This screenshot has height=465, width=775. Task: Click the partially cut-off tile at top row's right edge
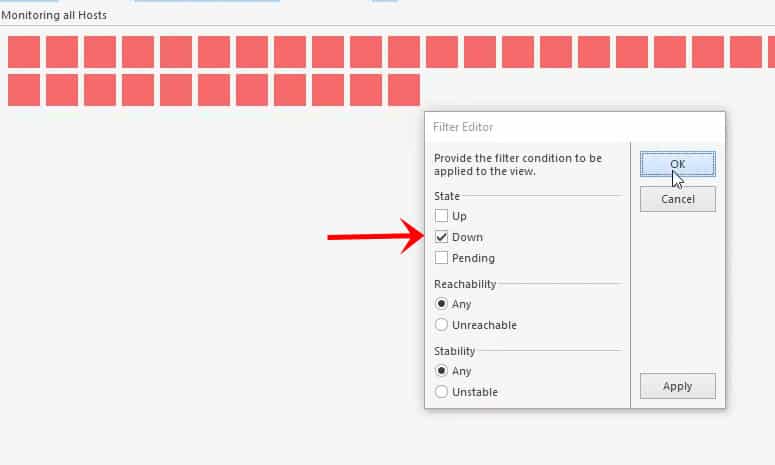(x=772, y=52)
